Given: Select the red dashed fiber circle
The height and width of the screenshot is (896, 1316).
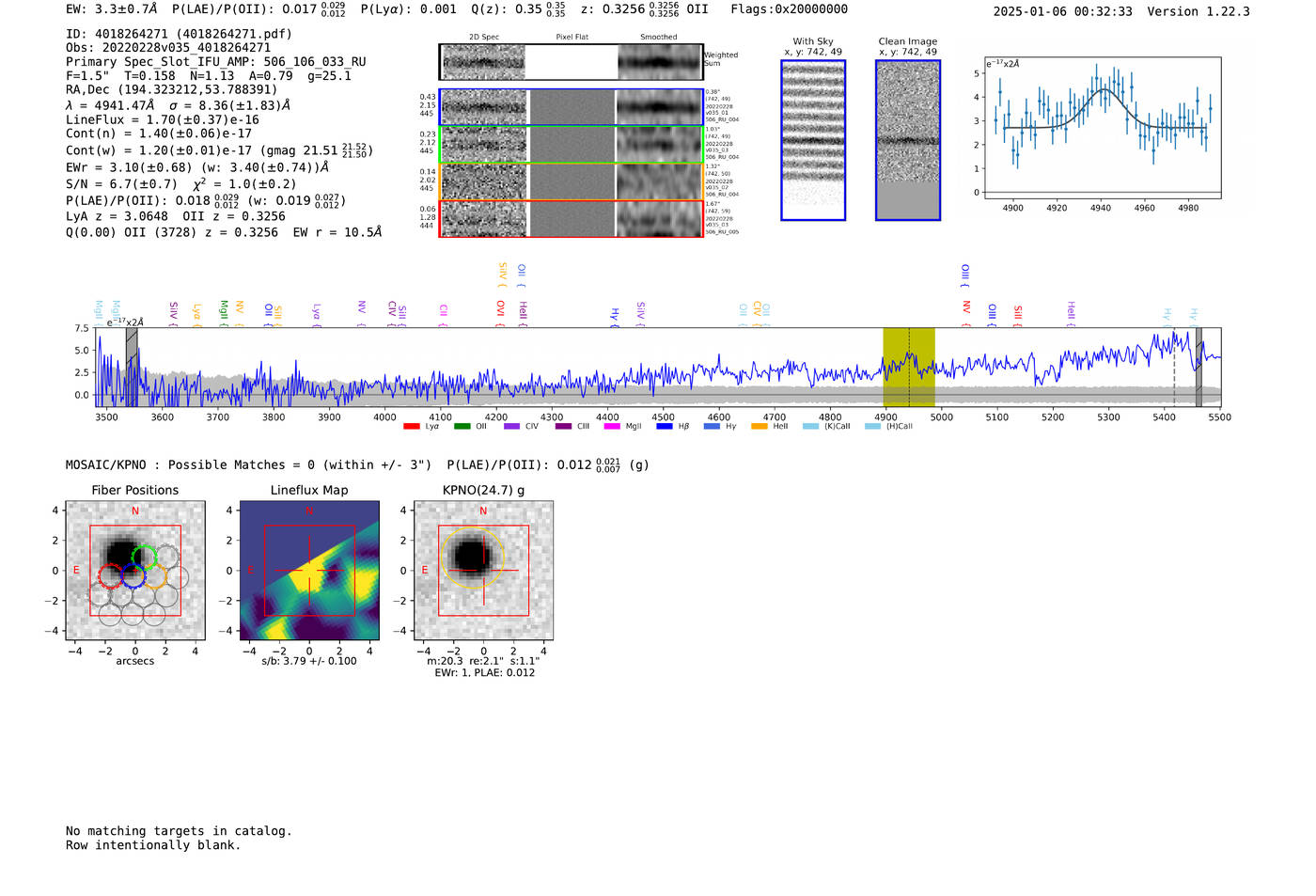Looking at the screenshot, I should (111, 575).
